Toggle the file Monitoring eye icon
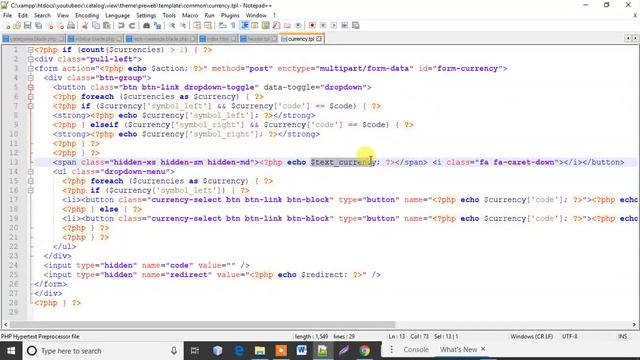 coord(298,25)
